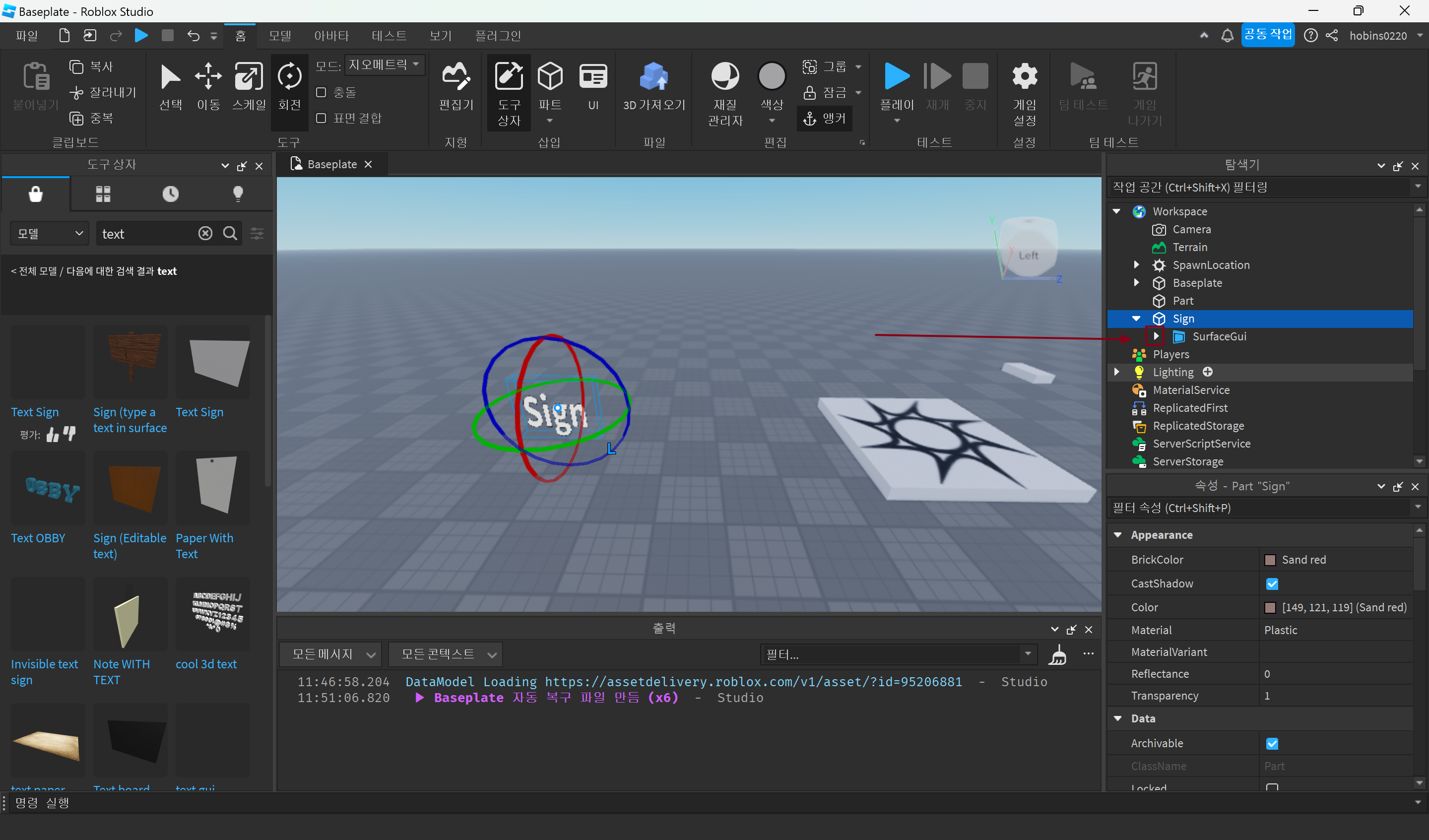Click the BrickColor Sand red swatch

click(1270, 560)
